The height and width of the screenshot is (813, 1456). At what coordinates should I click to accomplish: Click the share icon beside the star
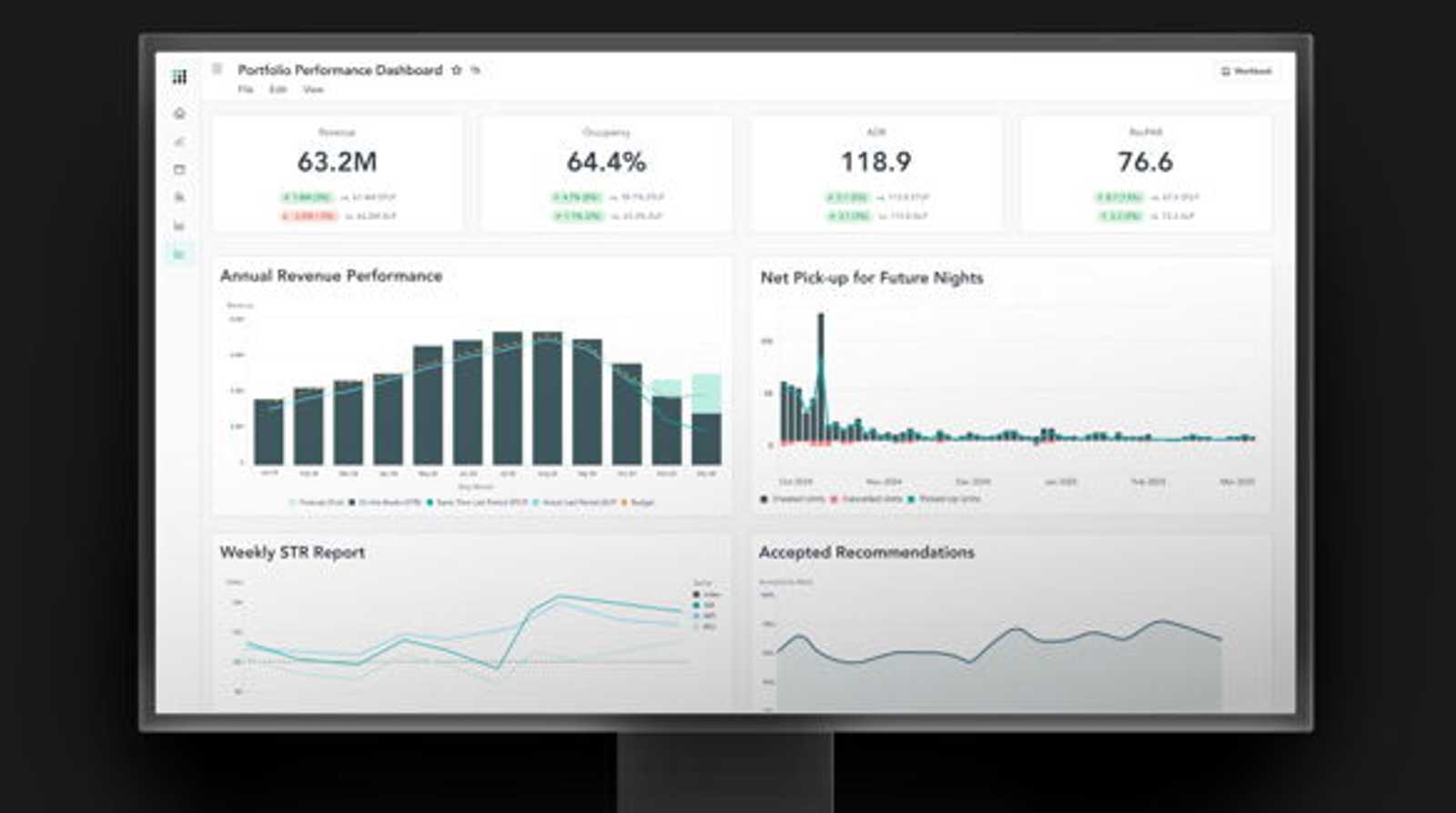coord(475,70)
